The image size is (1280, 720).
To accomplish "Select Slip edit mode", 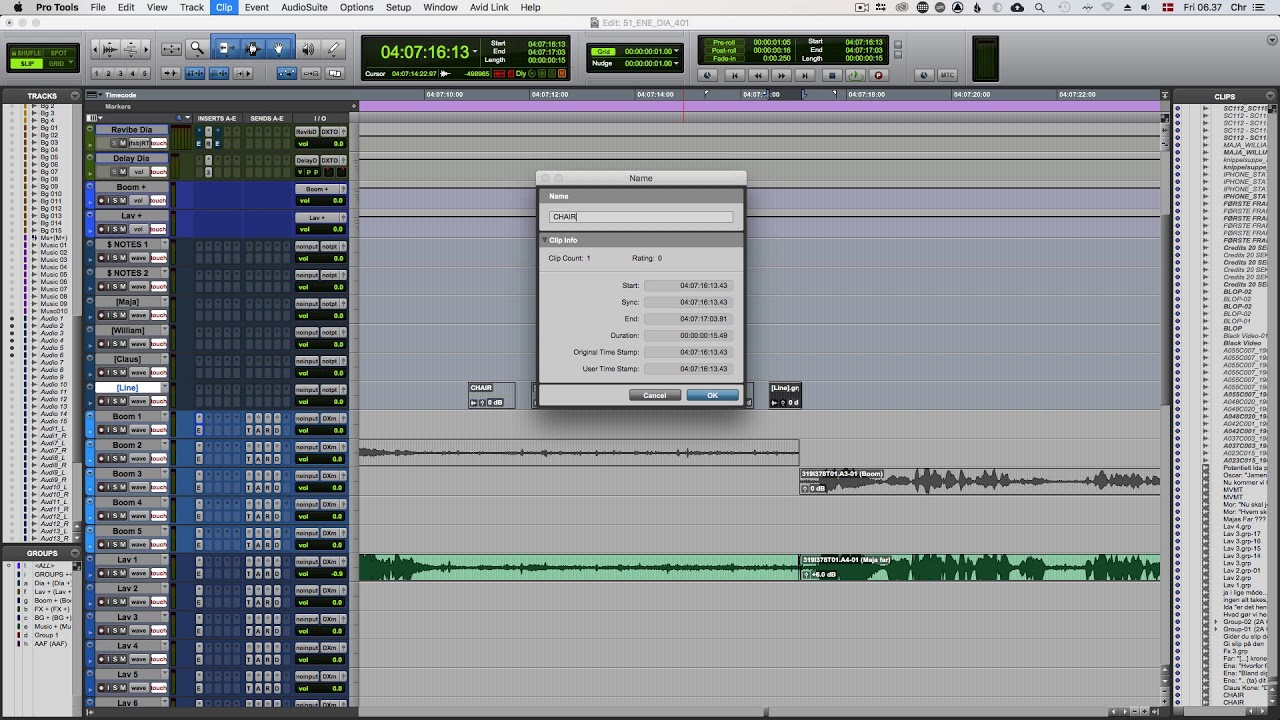I will (27, 63).
